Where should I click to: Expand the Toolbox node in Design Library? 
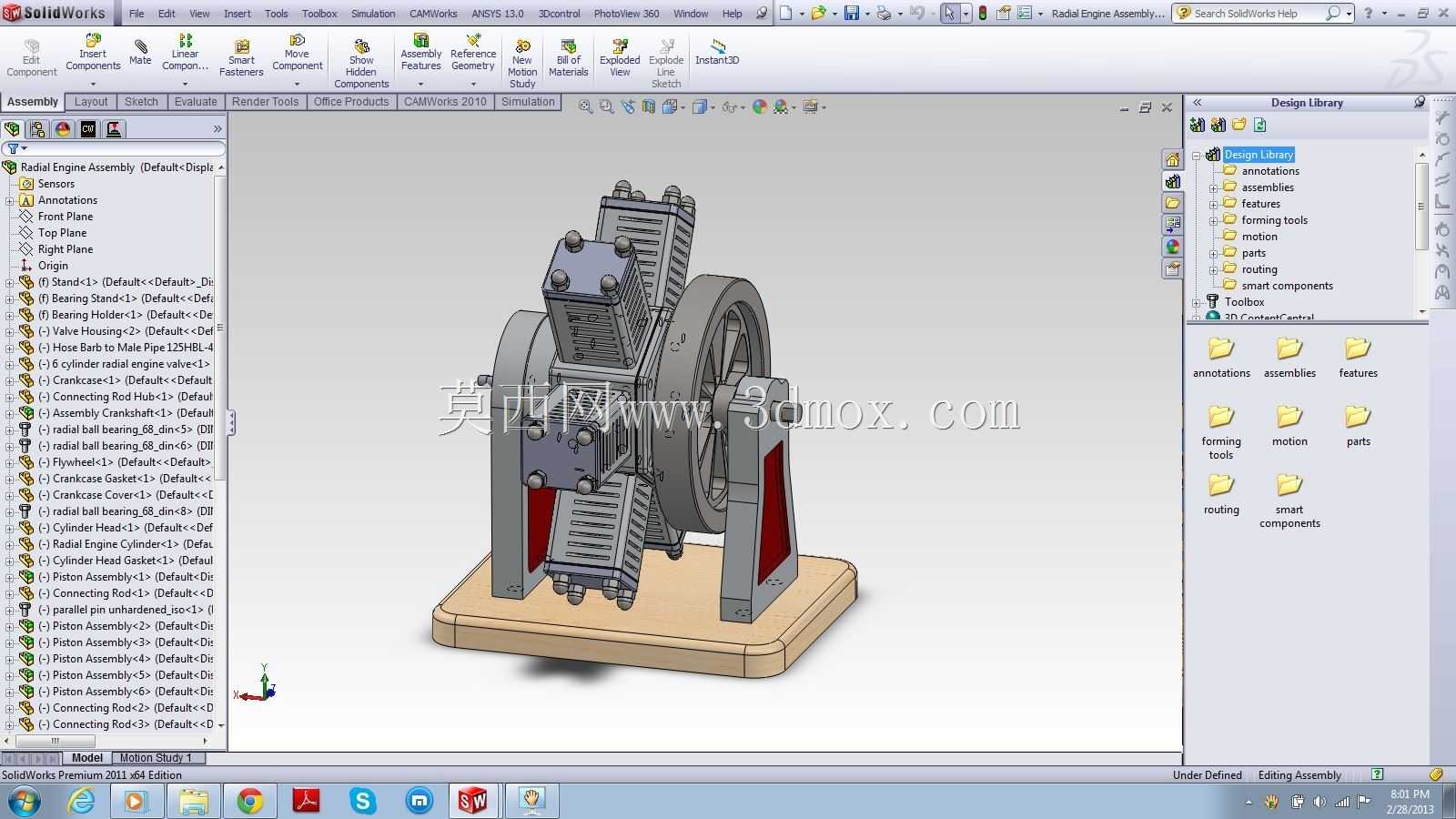click(x=1197, y=302)
